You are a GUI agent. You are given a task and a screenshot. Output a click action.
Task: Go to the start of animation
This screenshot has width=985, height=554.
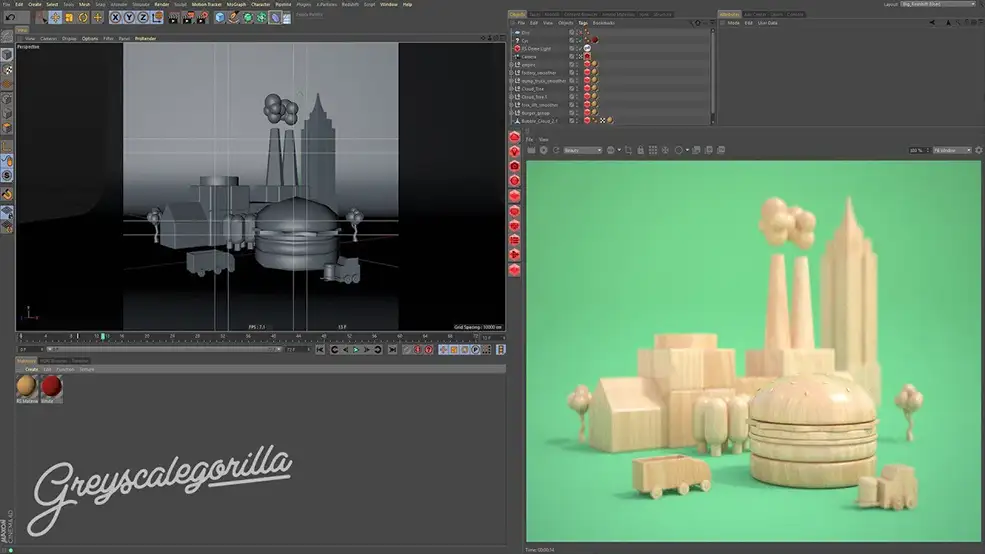[x=320, y=350]
